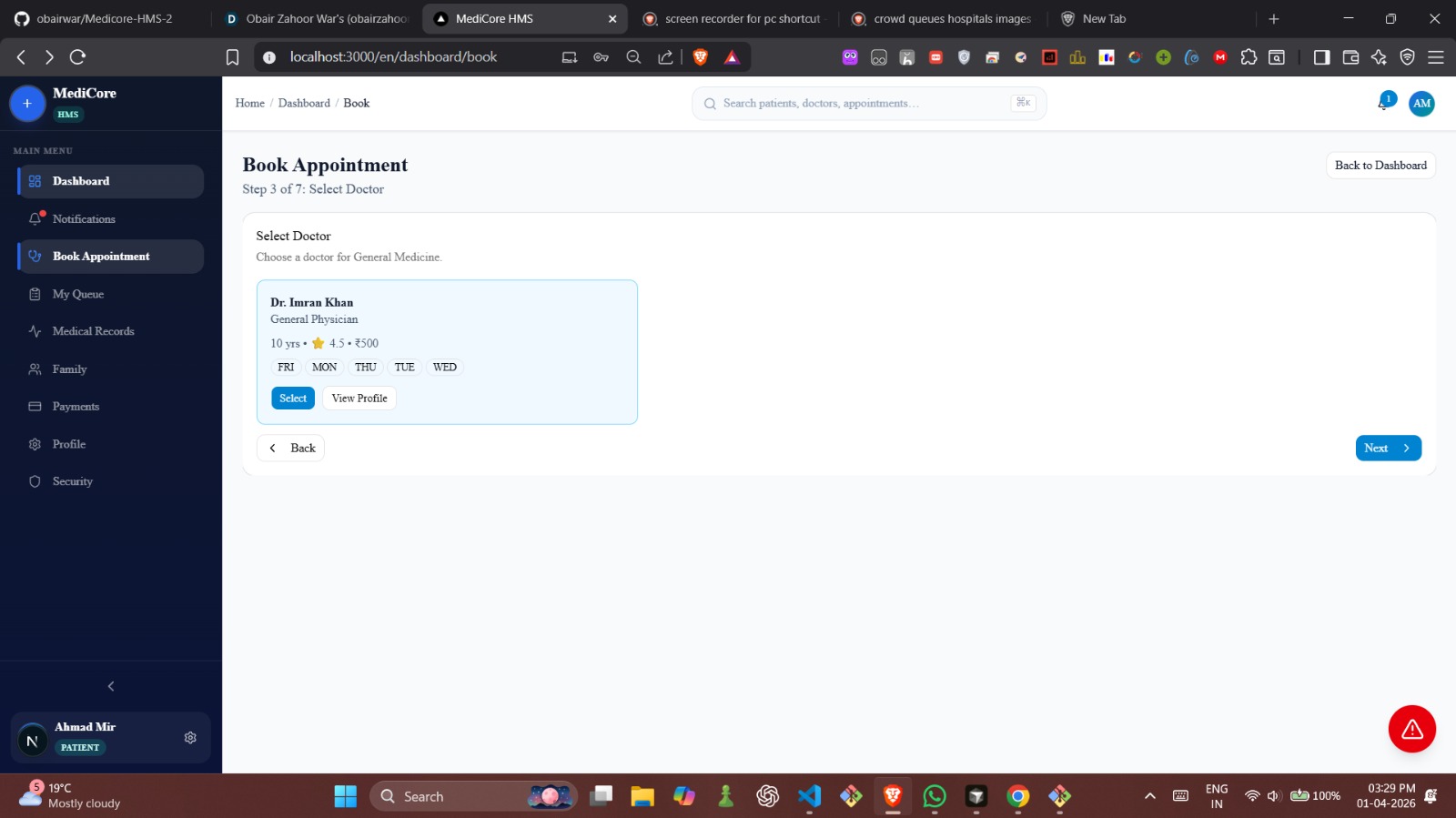This screenshot has height=818, width=1456.
Task: Open Notifications in the sidebar
Action: click(110, 219)
